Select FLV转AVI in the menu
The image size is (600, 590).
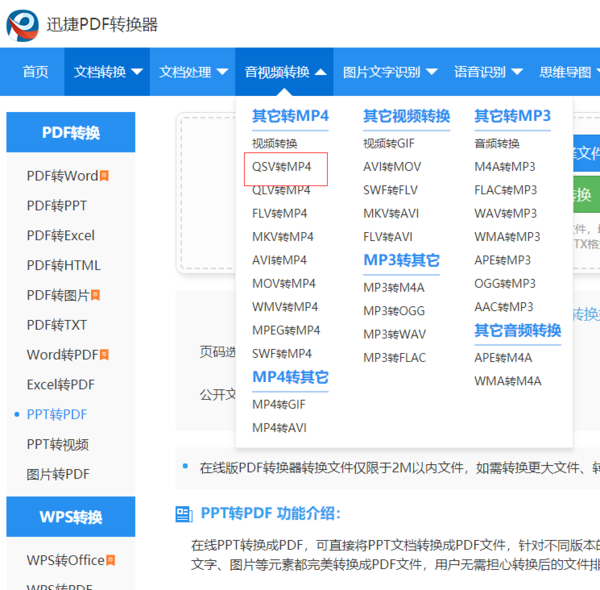[388, 237]
